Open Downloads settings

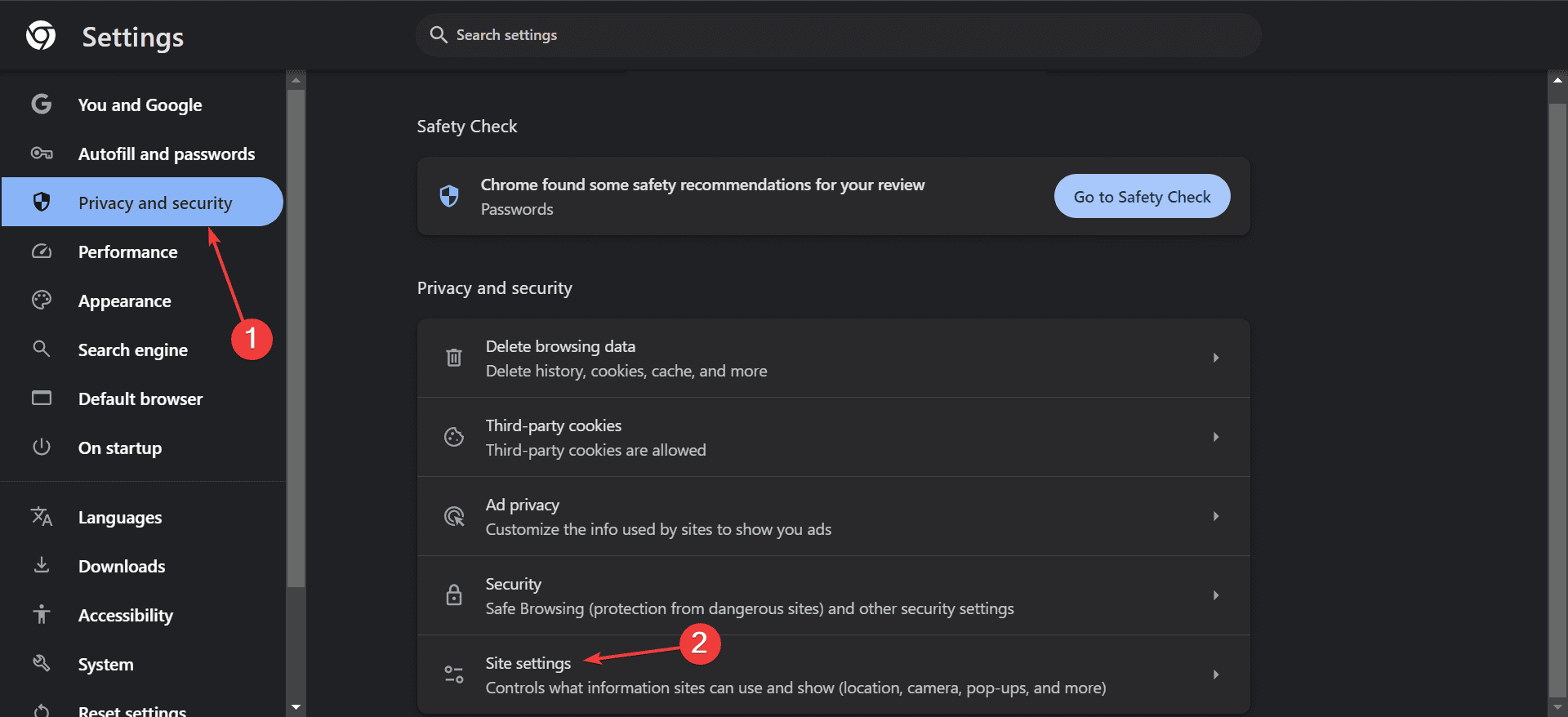coord(142,566)
